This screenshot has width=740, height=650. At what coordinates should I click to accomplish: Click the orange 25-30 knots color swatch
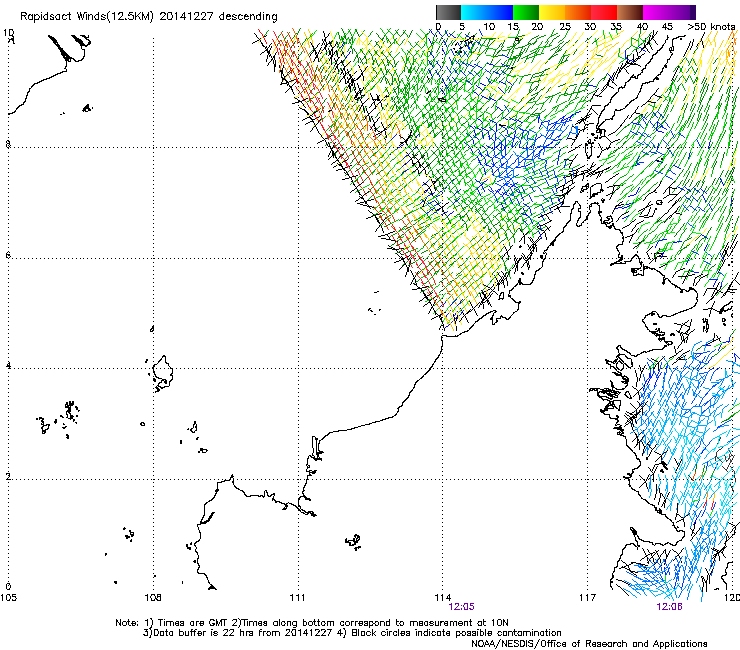(578, 12)
